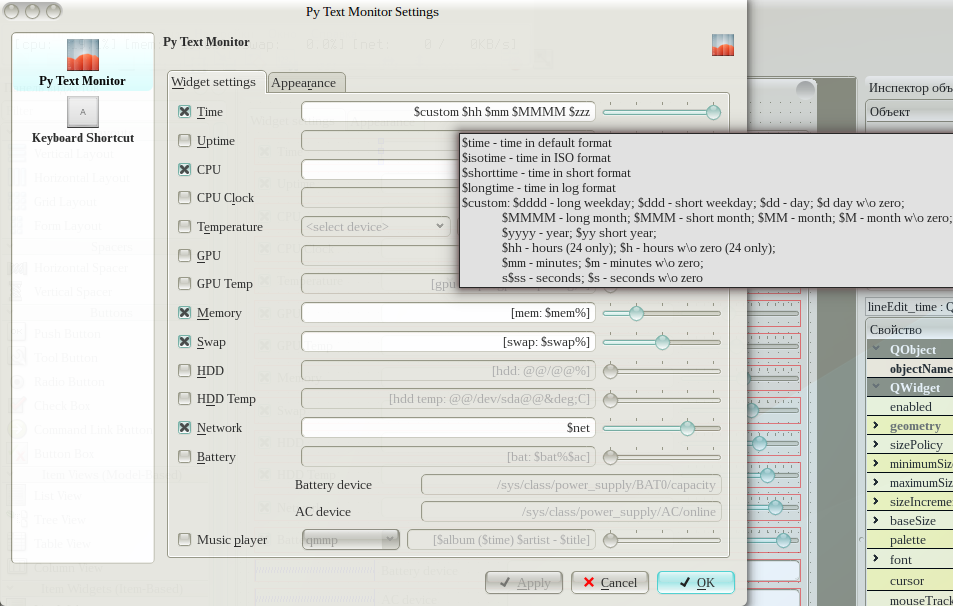
Task: Collapse the QObject property group
Action: pos(876,350)
